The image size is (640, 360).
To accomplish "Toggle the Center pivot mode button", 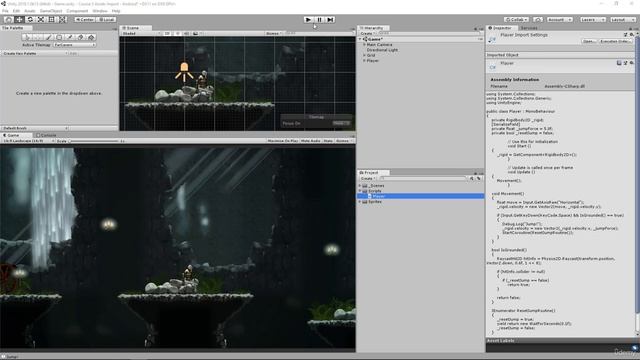I will [84, 19].
